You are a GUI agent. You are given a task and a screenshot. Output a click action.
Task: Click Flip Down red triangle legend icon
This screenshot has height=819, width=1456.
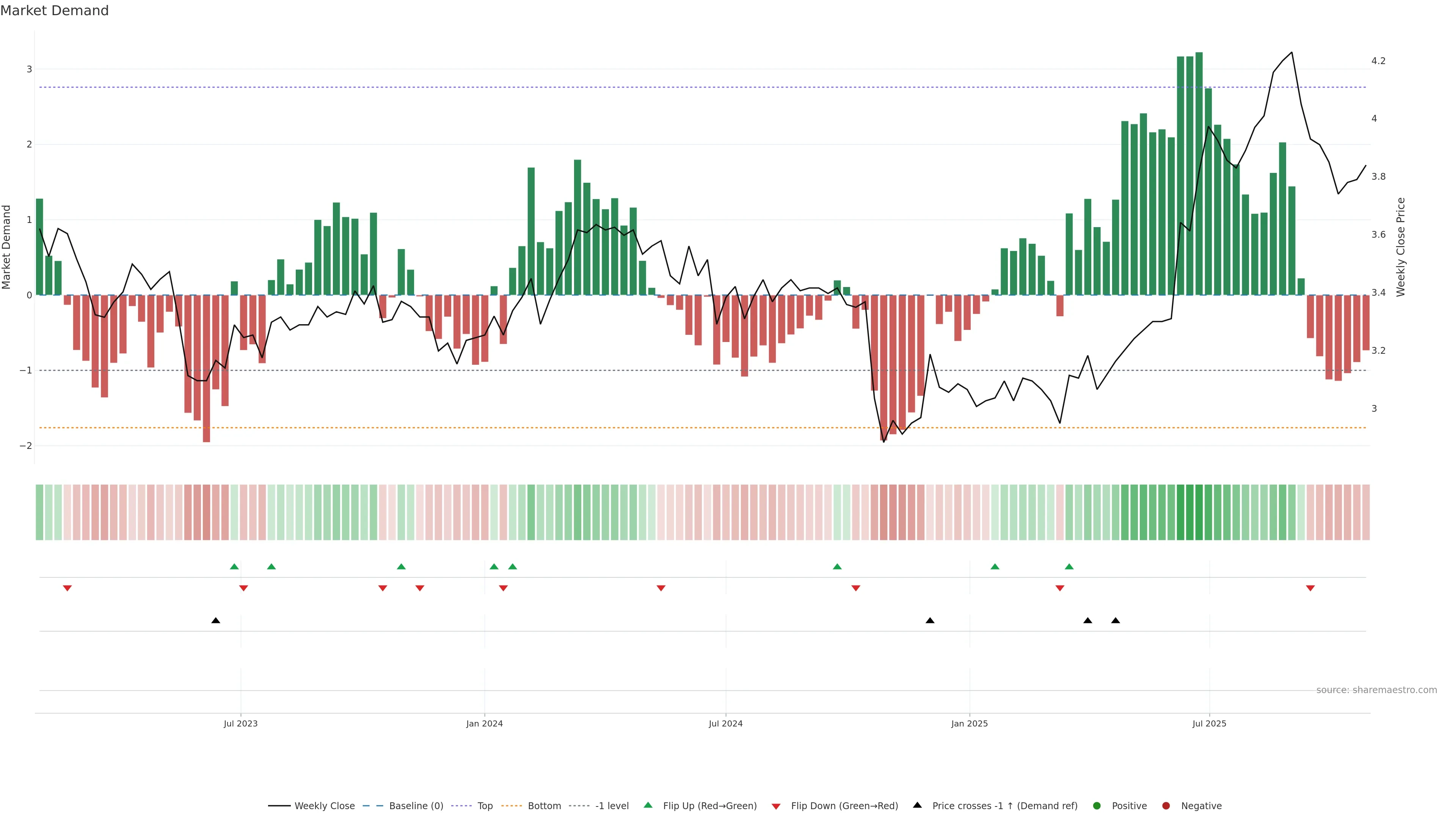(776, 806)
